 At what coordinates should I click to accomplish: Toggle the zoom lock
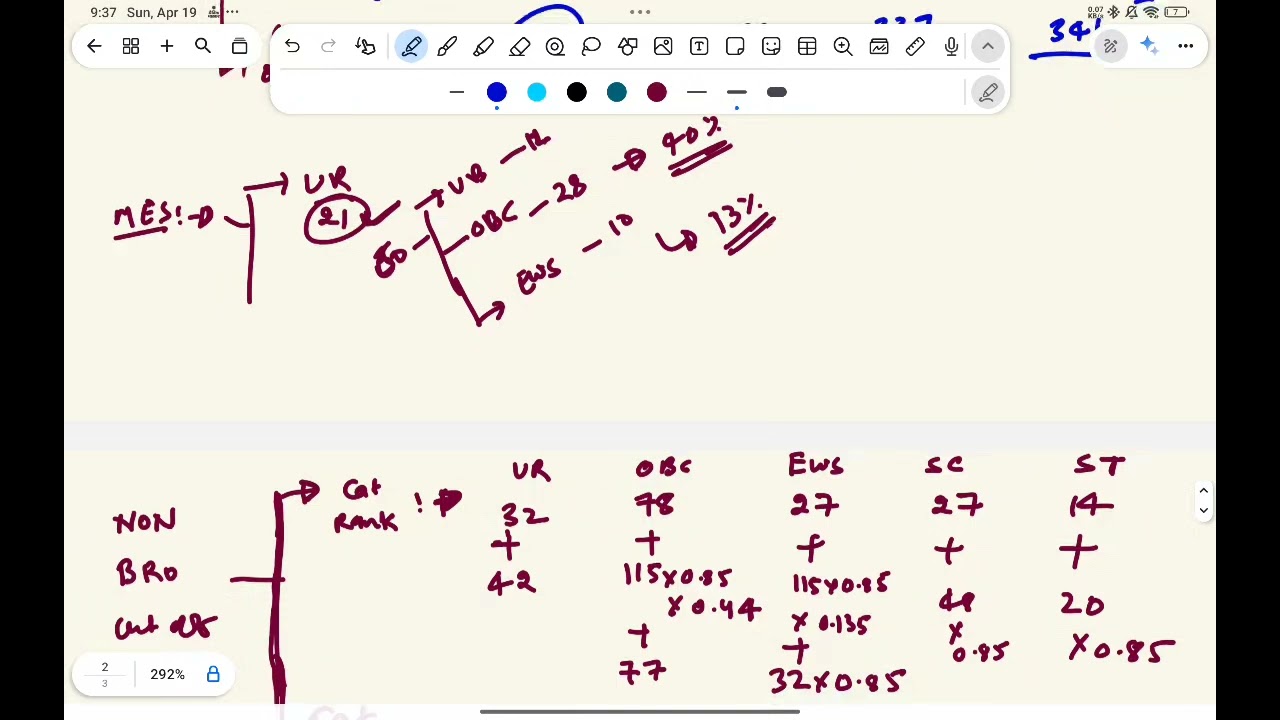[213, 675]
